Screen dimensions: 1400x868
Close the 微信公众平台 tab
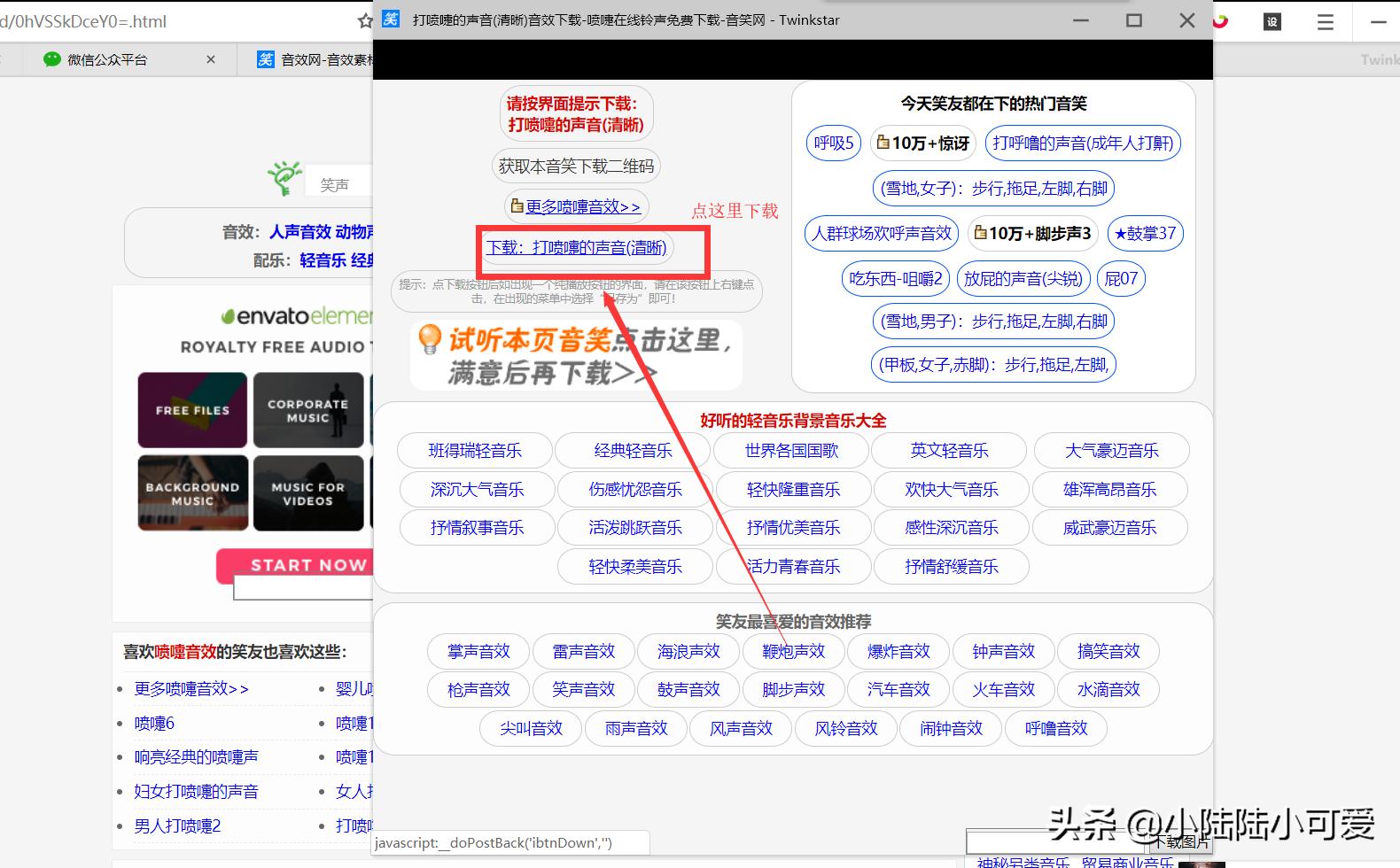(x=211, y=59)
